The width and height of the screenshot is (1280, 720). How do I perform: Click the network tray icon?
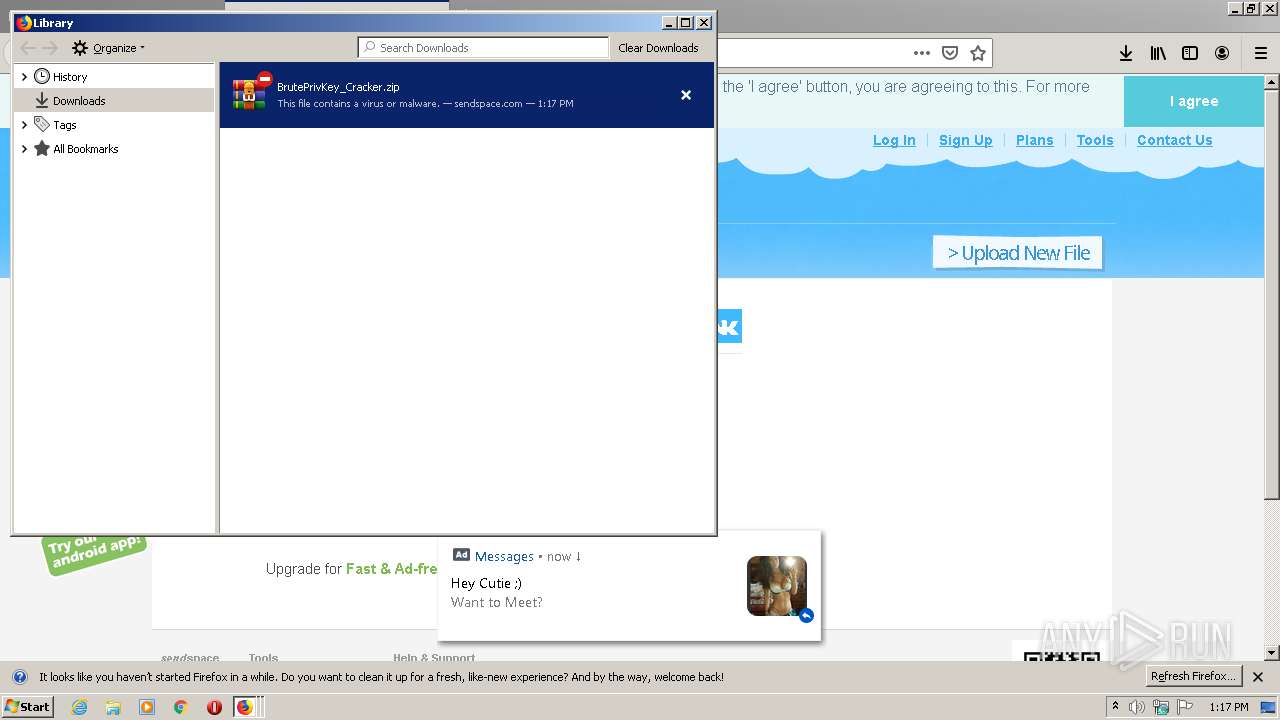[1161, 707]
